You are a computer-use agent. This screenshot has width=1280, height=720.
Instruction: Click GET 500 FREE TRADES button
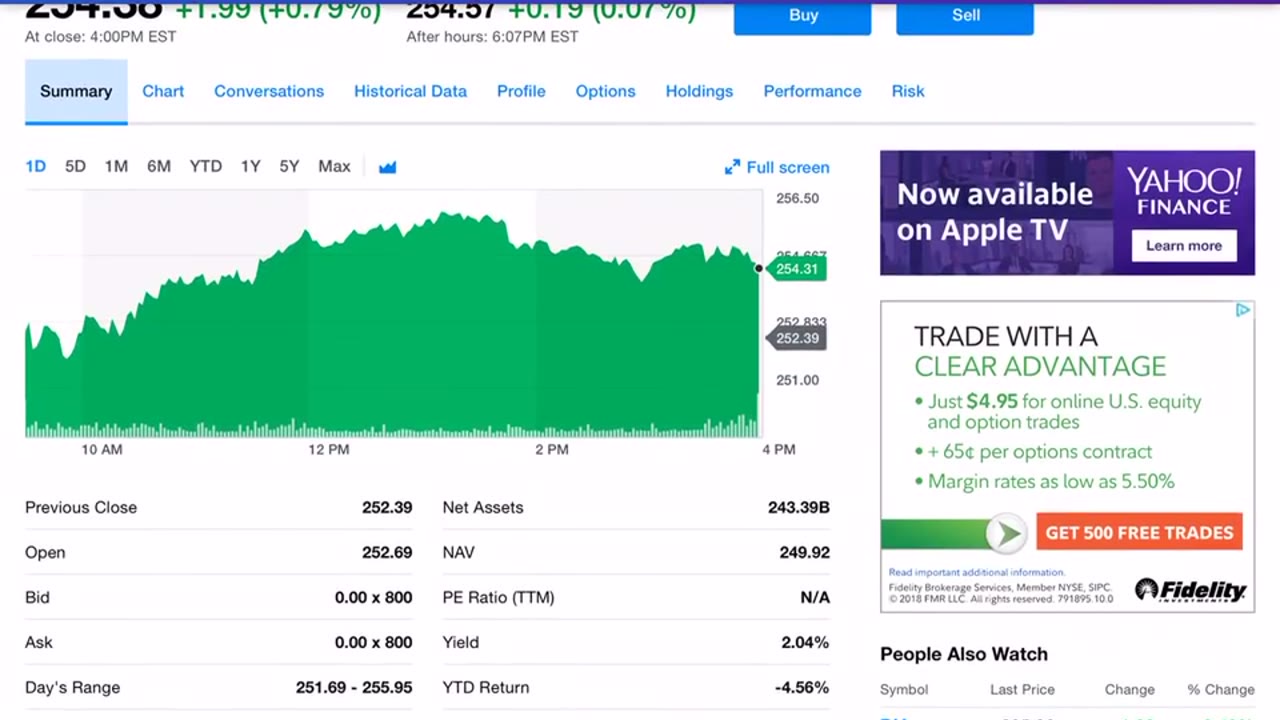[1139, 533]
